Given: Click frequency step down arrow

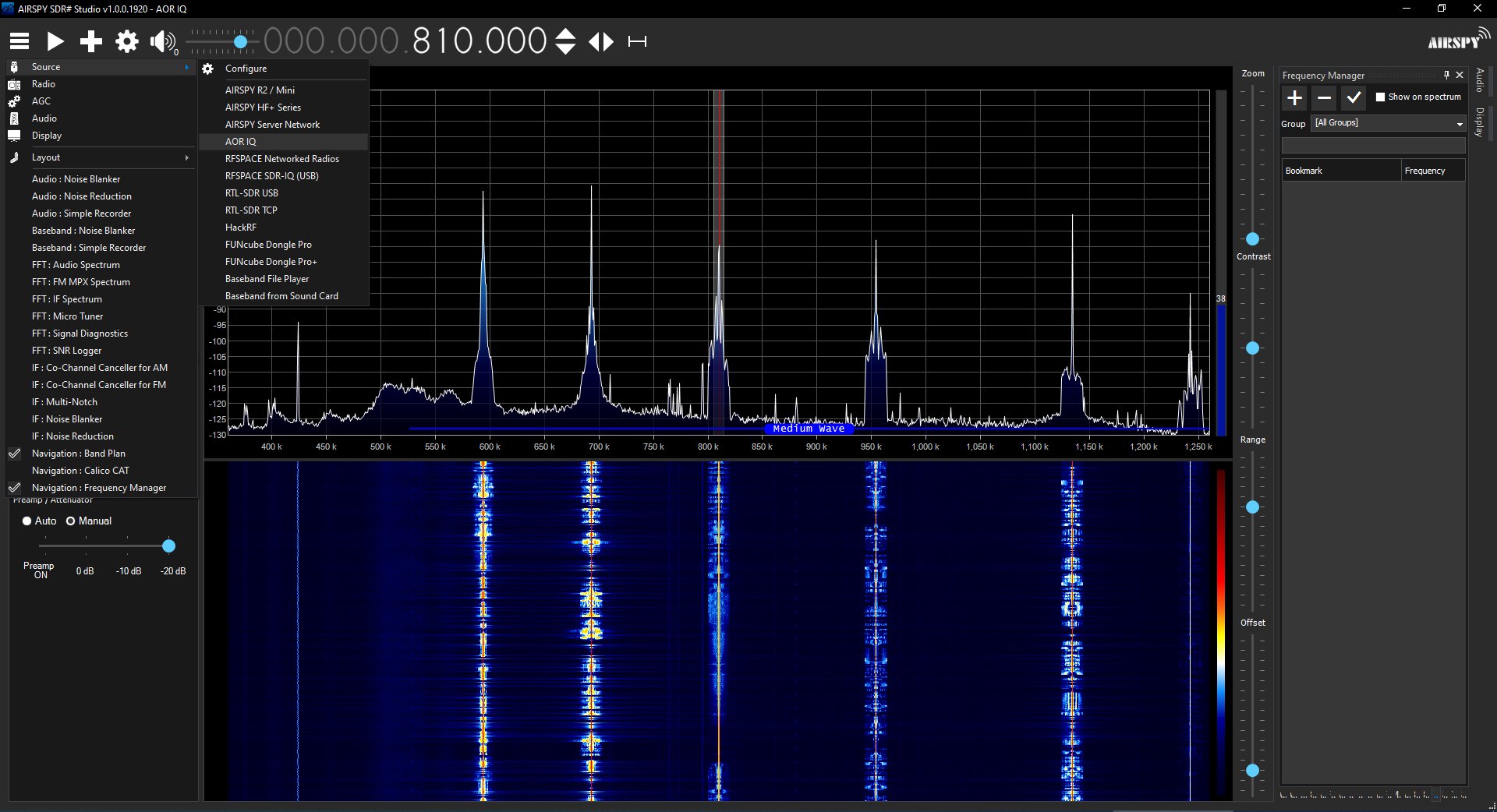Looking at the screenshot, I should pyautogui.click(x=565, y=48).
